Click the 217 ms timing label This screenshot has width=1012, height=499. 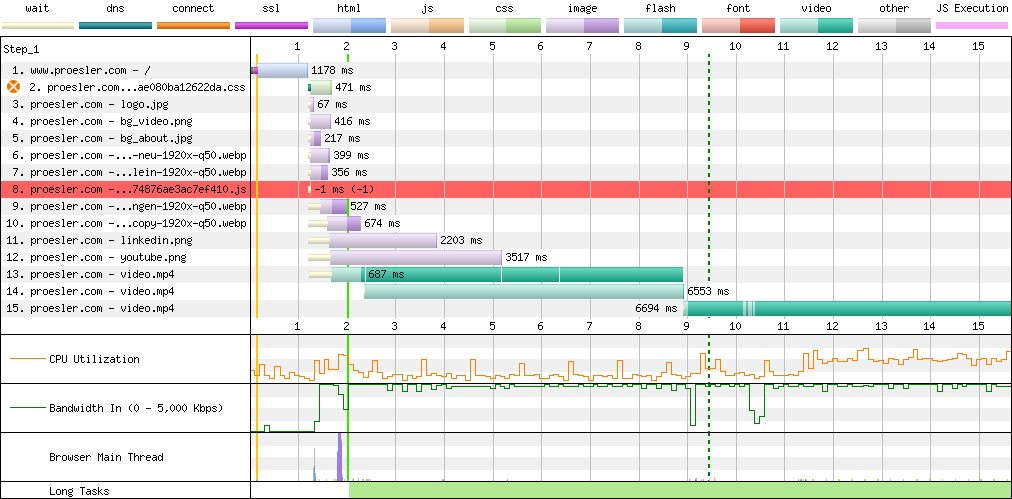point(342,138)
